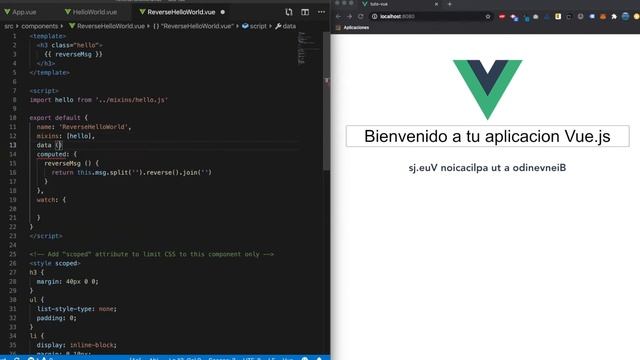Open a new browser tab with plus
640x360 pixels.
point(449,4)
